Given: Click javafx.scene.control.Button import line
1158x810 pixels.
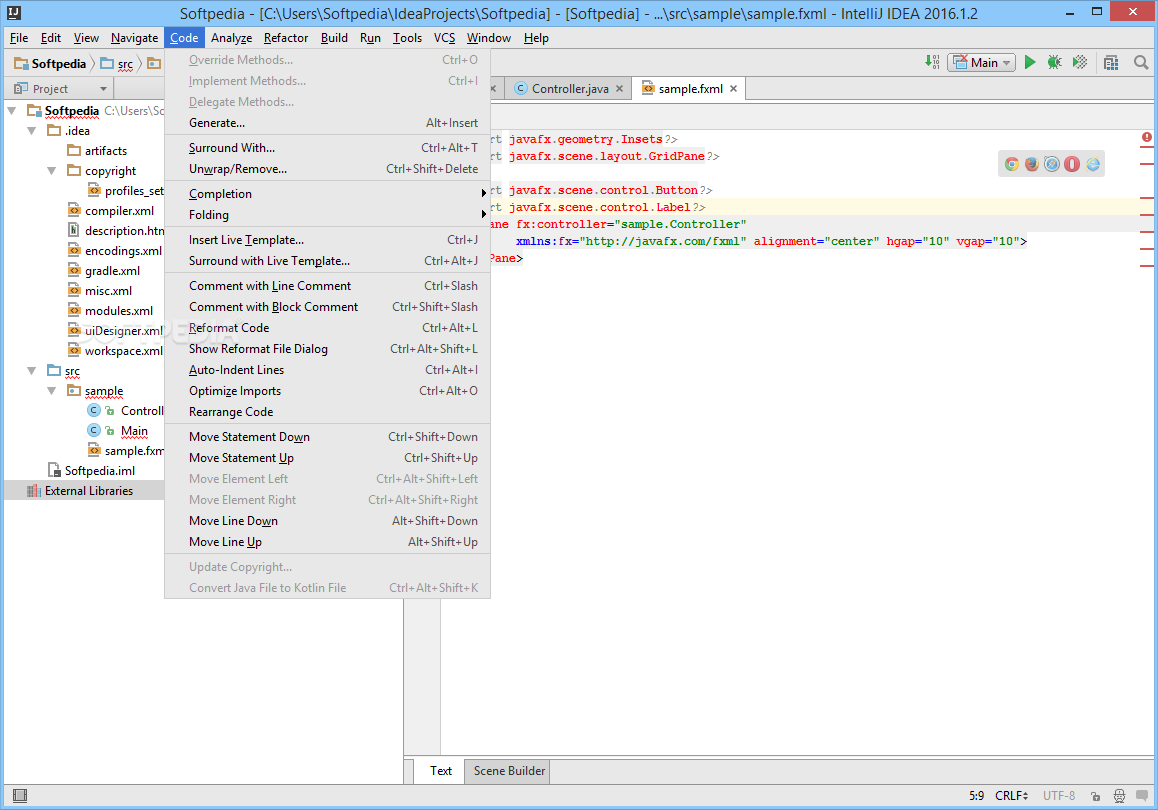Looking at the screenshot, I should [603, 191].
